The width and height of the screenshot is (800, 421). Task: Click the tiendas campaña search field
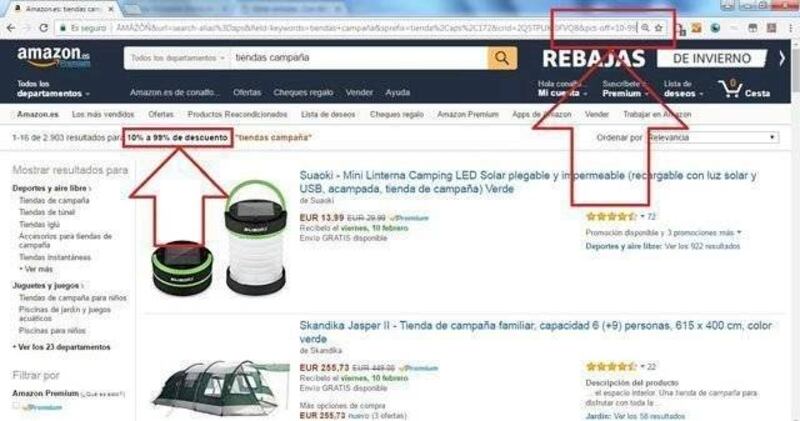point(358,58)
